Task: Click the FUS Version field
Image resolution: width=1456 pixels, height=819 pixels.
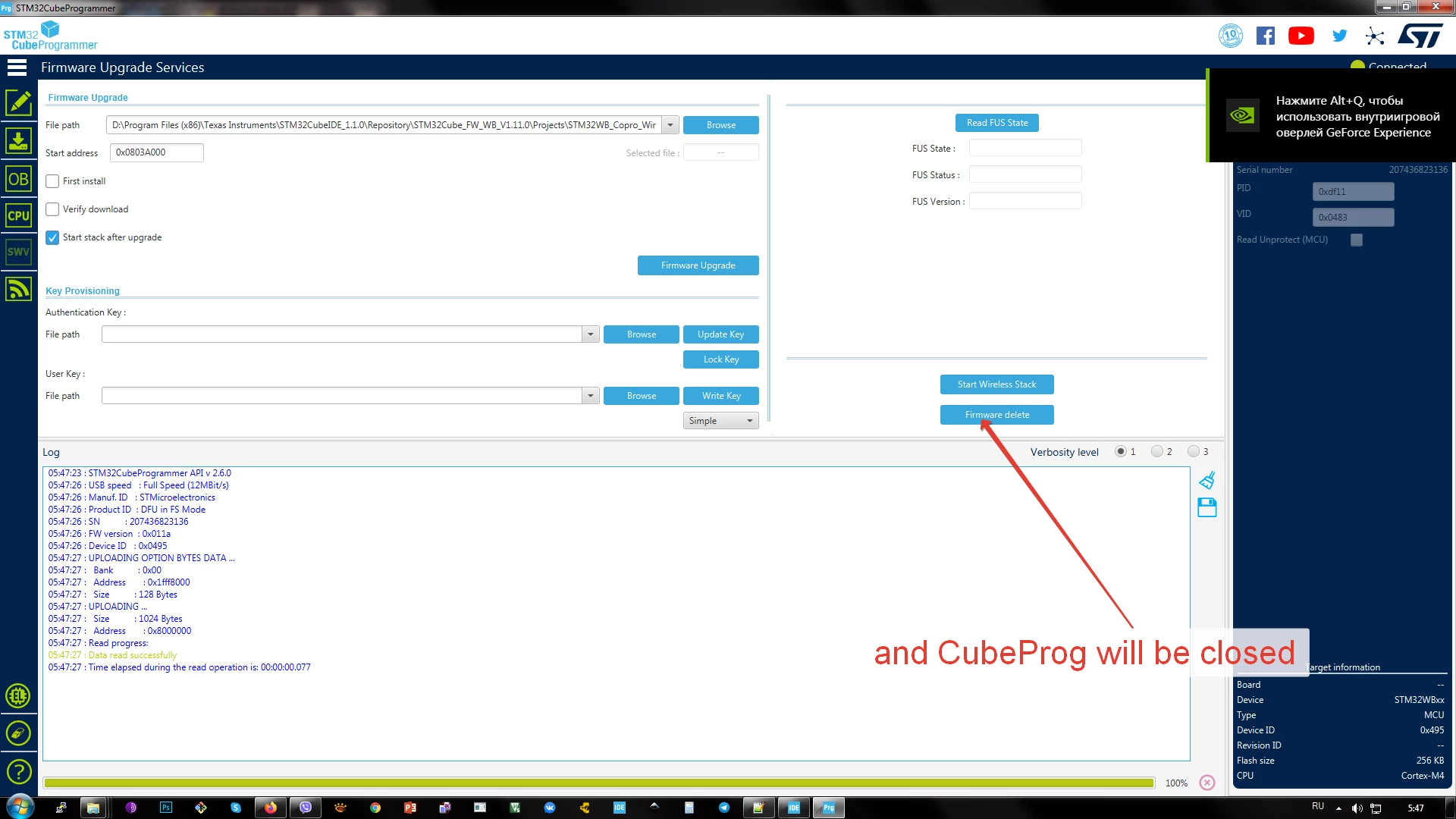Action: (x=1025, y=201)
